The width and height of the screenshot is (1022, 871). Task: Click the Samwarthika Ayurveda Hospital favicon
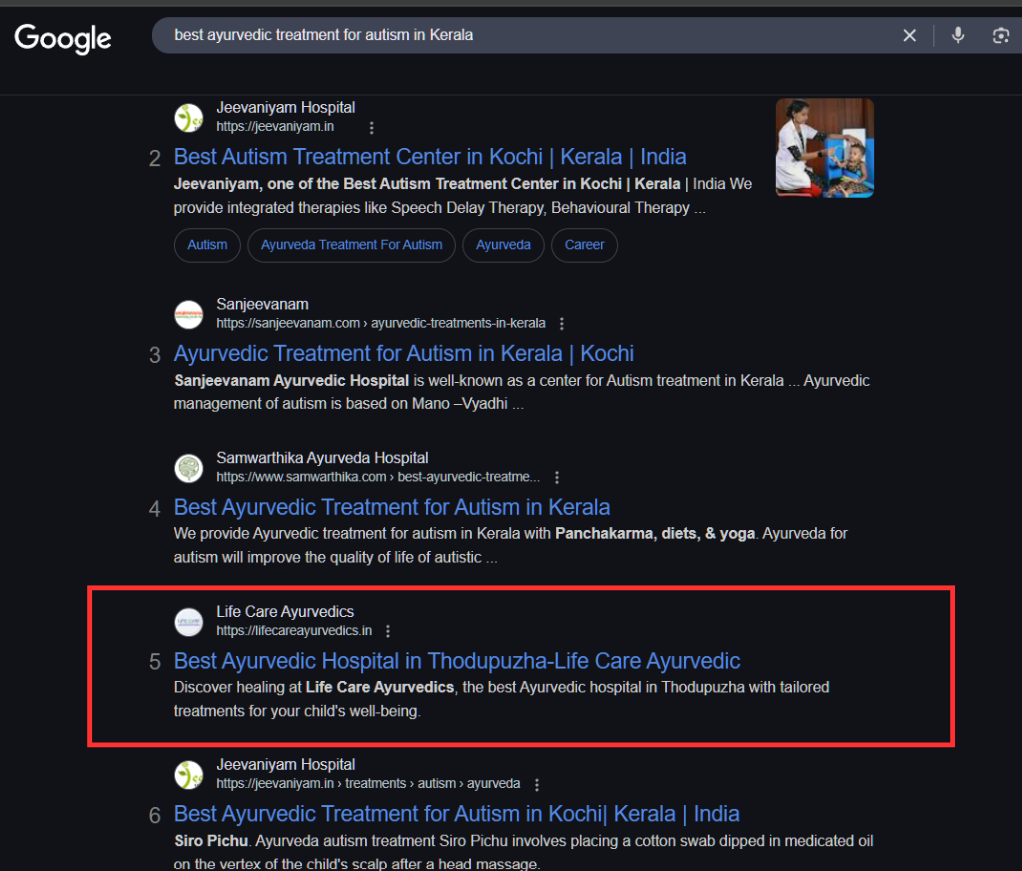tap(188, 468)
